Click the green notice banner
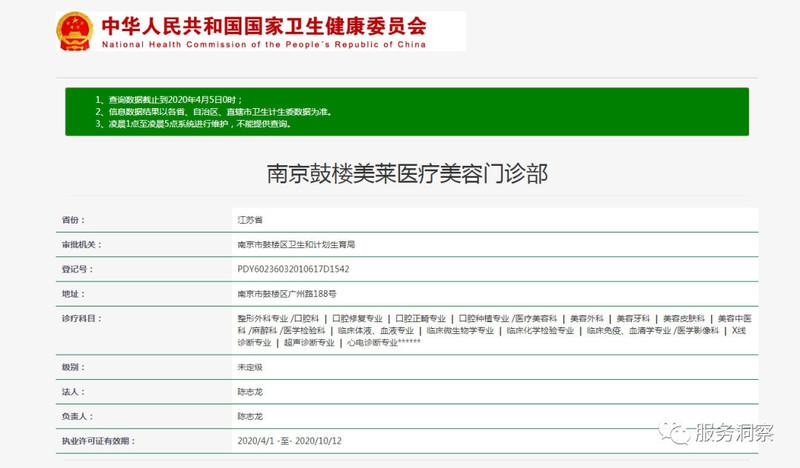The image size is (800, 468). point(406,112)
